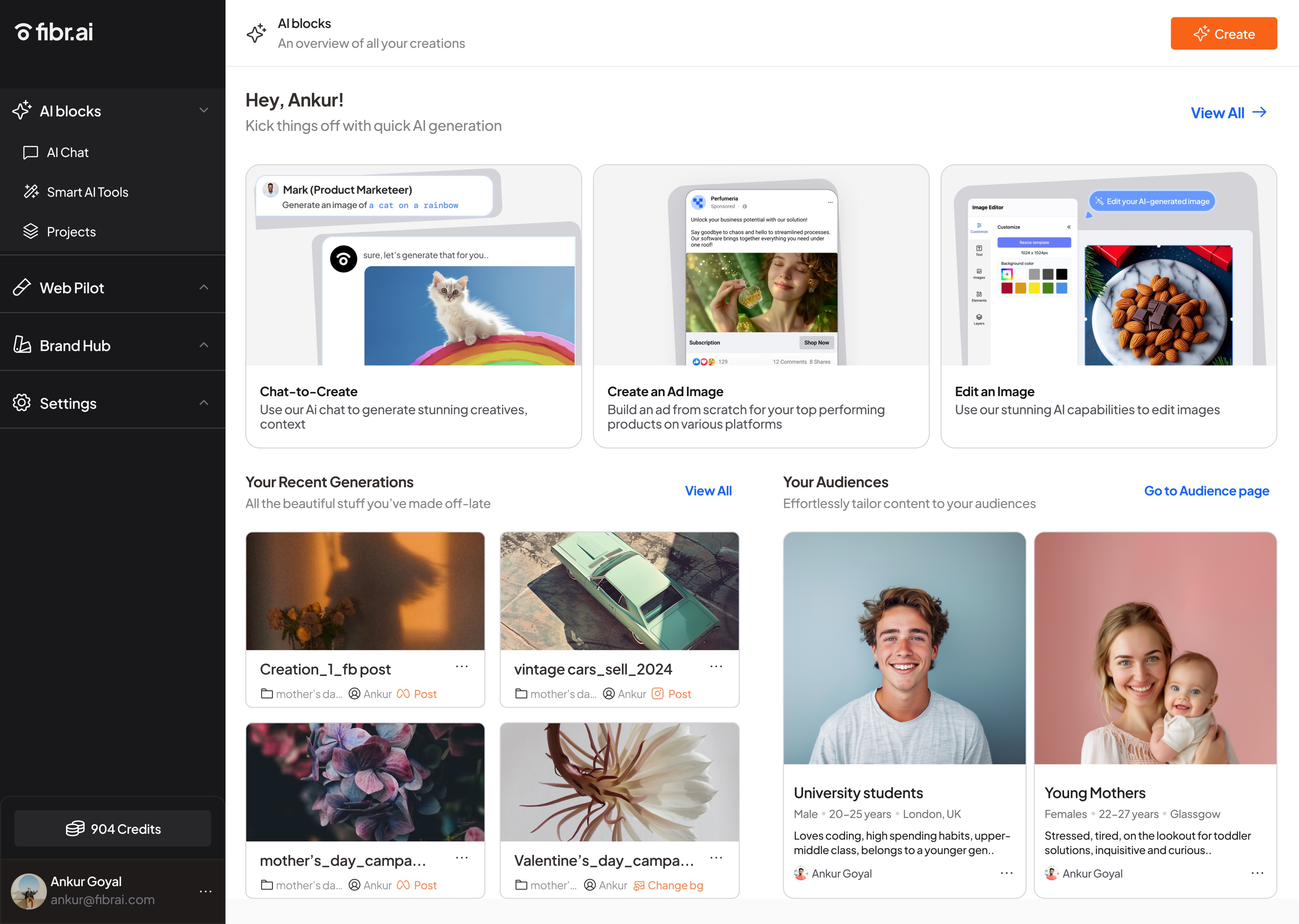Click the Instagram Post icon on vintage cars_sell_2024
The image size is (1299, 924).
(x=658, y=694)
